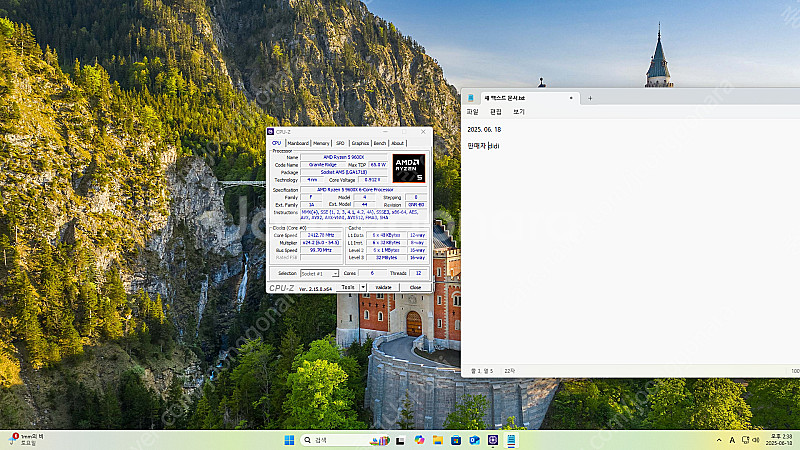Open File Explorer from the taskbar

(x=438, y=440)
